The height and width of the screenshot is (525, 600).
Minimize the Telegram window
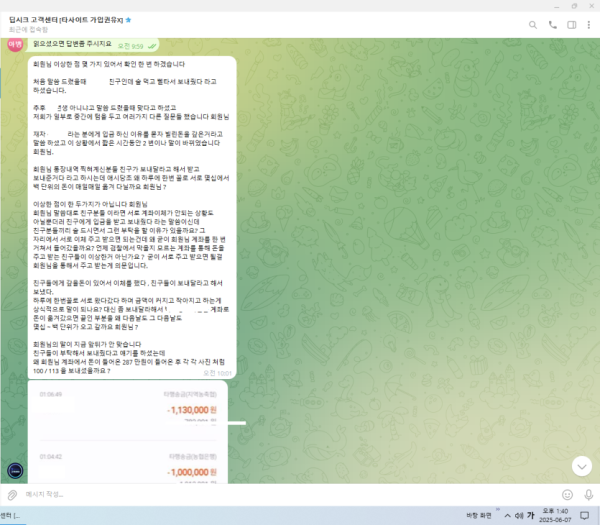point(557,6)
